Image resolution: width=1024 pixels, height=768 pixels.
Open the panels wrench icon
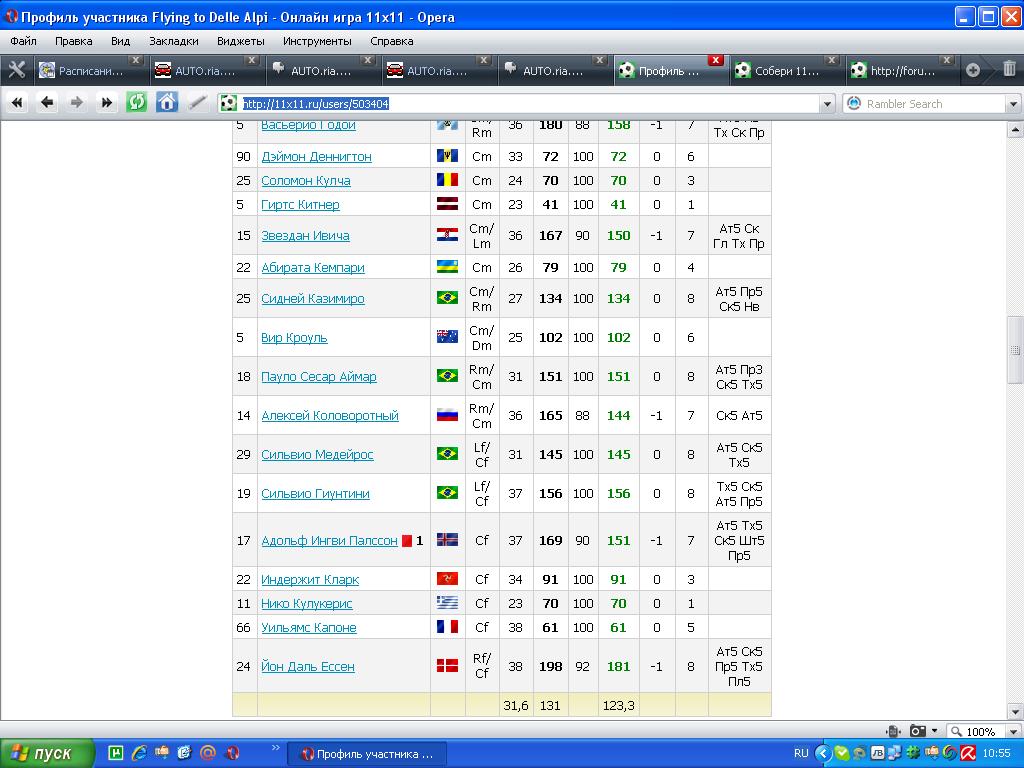pos(16,70)
